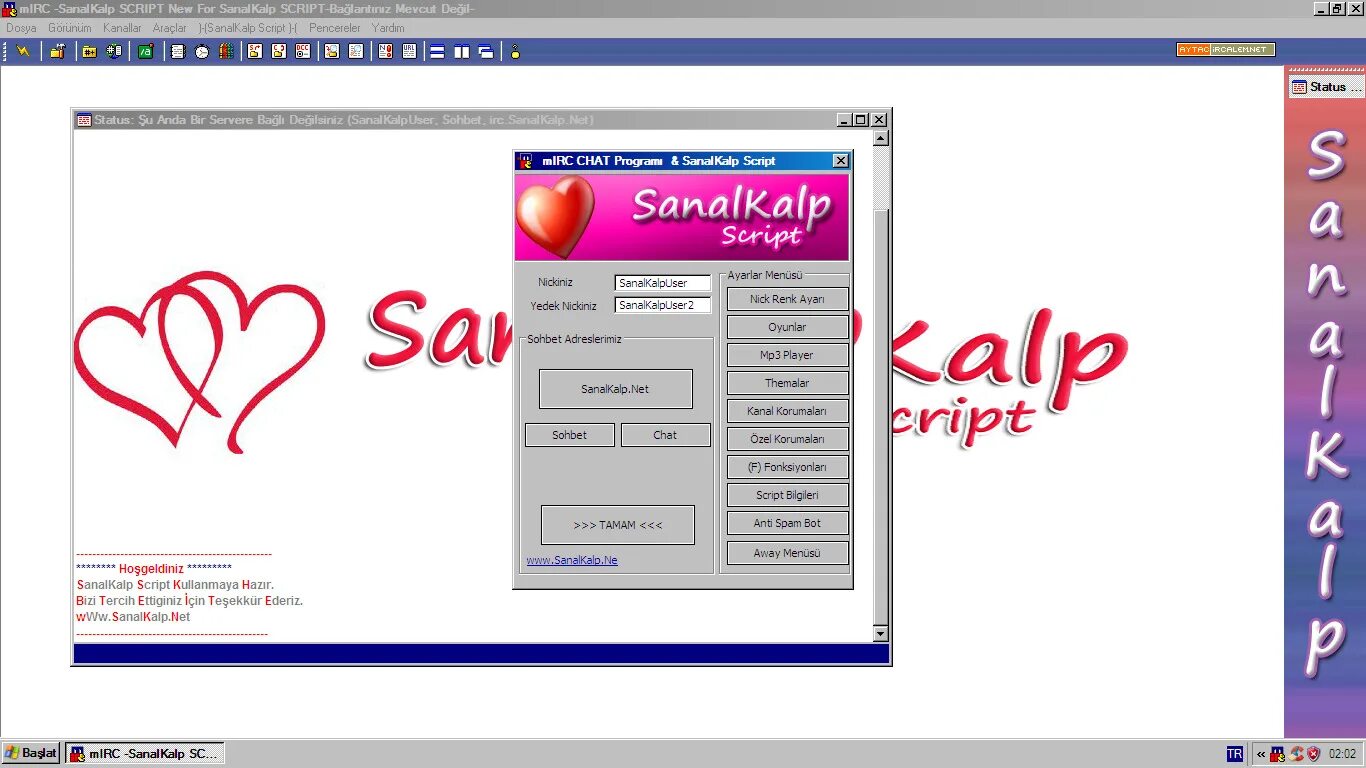Image resolution: width=1366 pixels, height=768 pixels.
Task: Open the Pencereler menu
Action: pyautogui.click(x=335, y=28)
